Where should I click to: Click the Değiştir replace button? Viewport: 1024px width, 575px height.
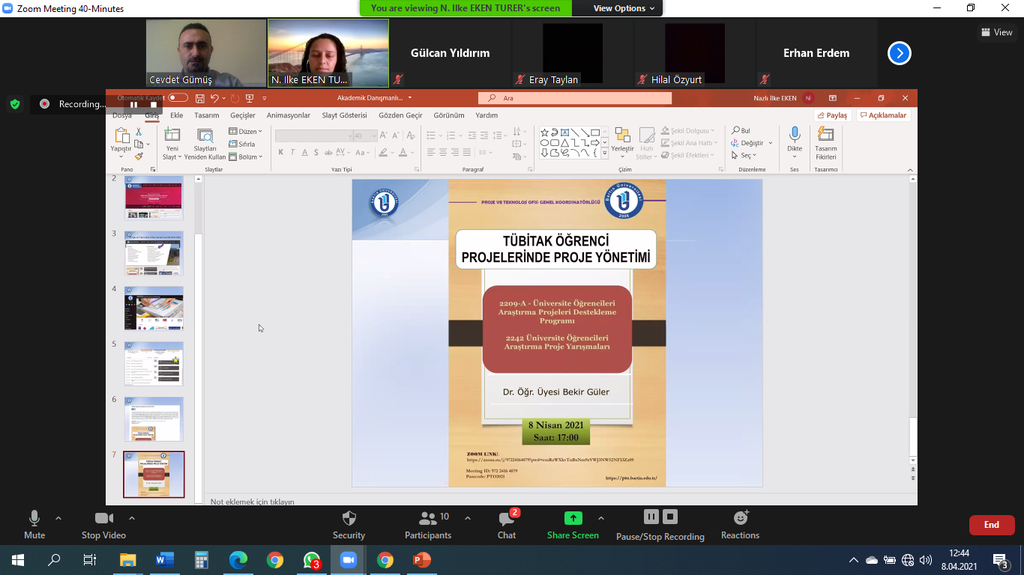click(751, 143)
